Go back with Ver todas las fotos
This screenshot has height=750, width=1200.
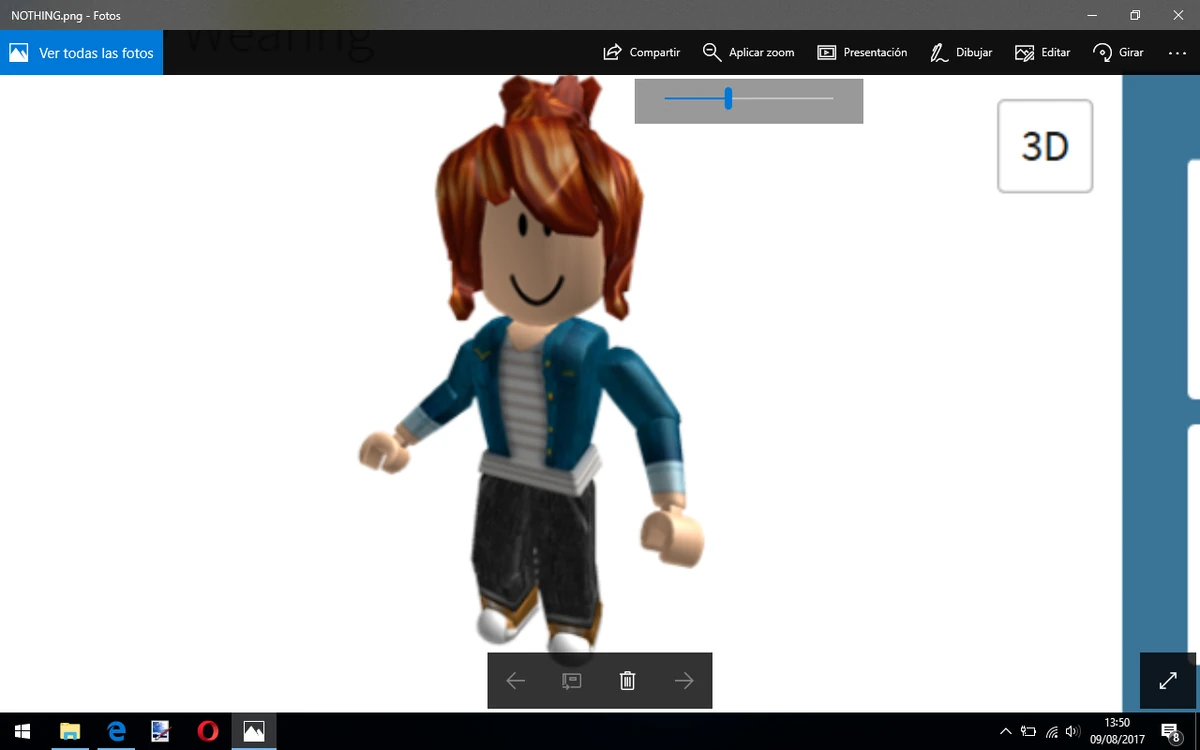[81, 52]
